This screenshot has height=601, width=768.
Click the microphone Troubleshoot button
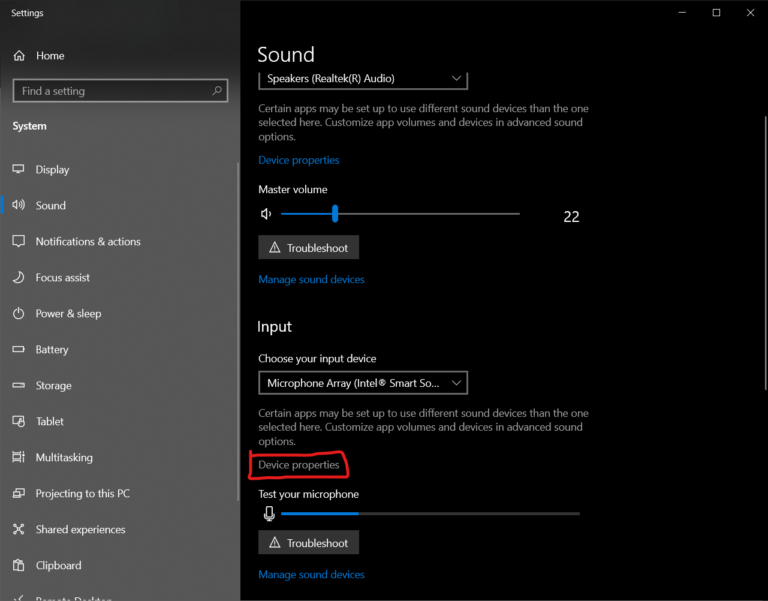tap(308, 543)
